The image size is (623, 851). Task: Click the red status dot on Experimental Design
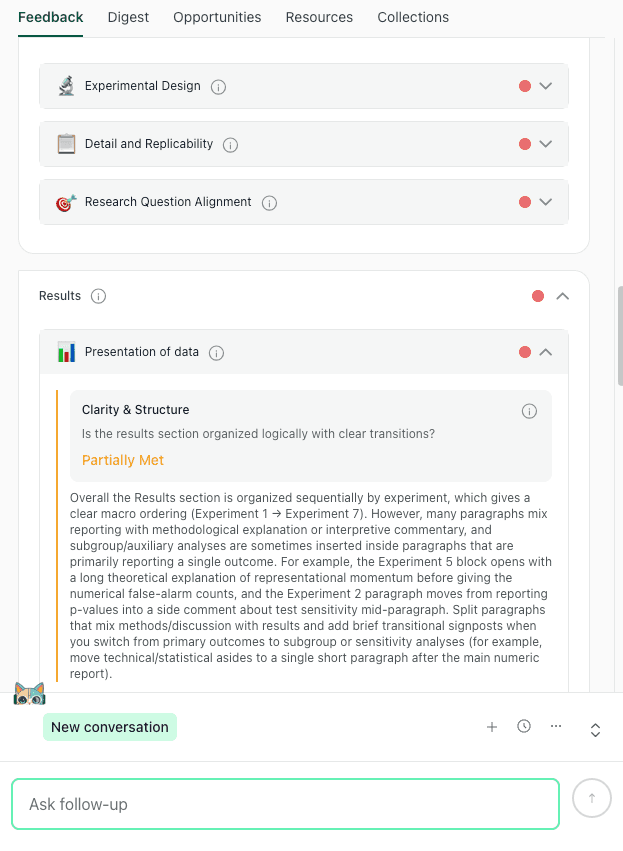point(524,86)
